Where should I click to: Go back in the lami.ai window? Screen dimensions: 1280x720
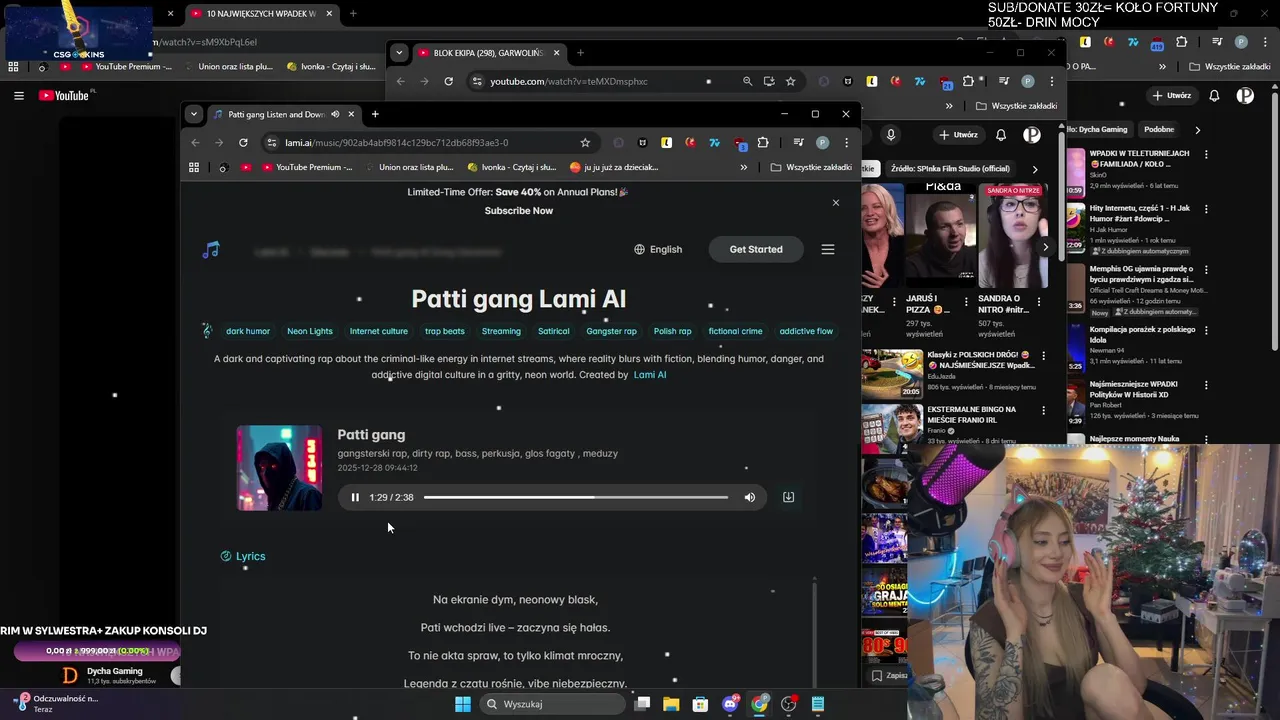[195, 143]
